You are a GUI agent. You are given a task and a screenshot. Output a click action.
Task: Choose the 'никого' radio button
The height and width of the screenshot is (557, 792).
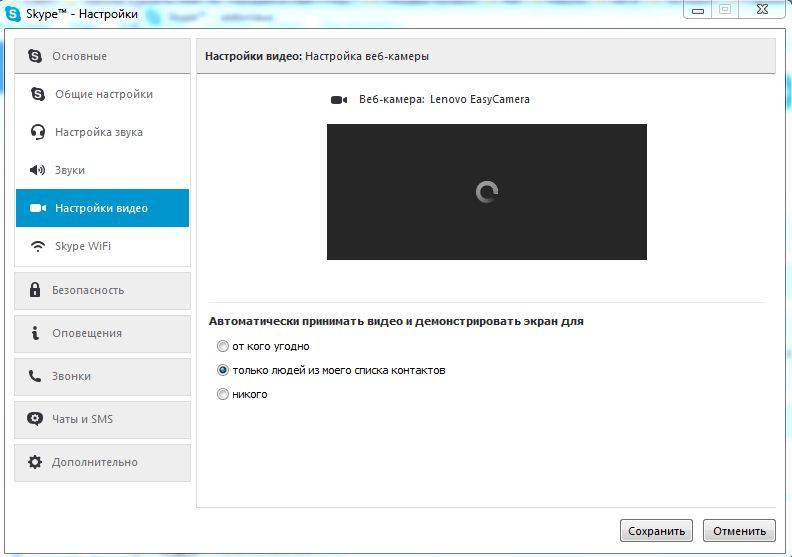223,394
